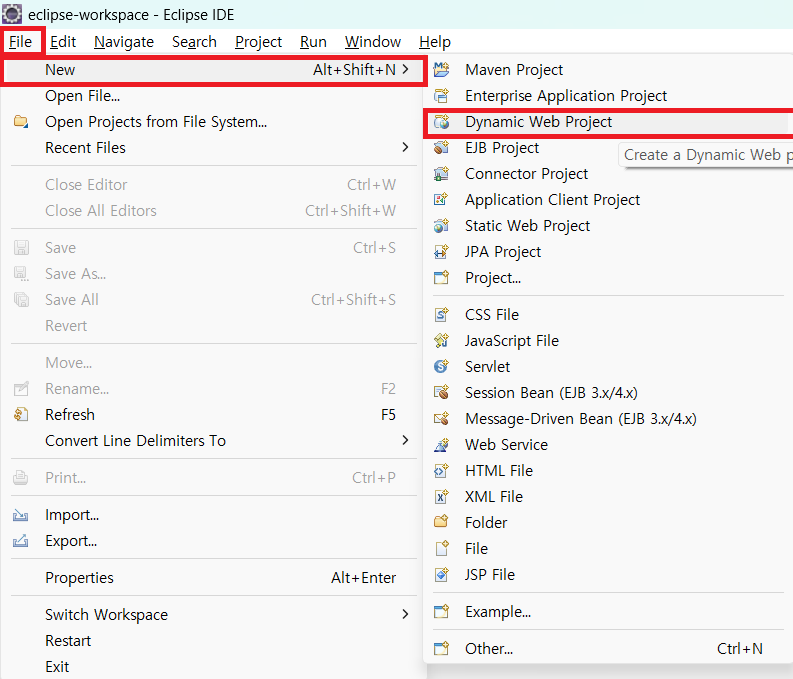Click the generic Project... icon

pos(442,278)
